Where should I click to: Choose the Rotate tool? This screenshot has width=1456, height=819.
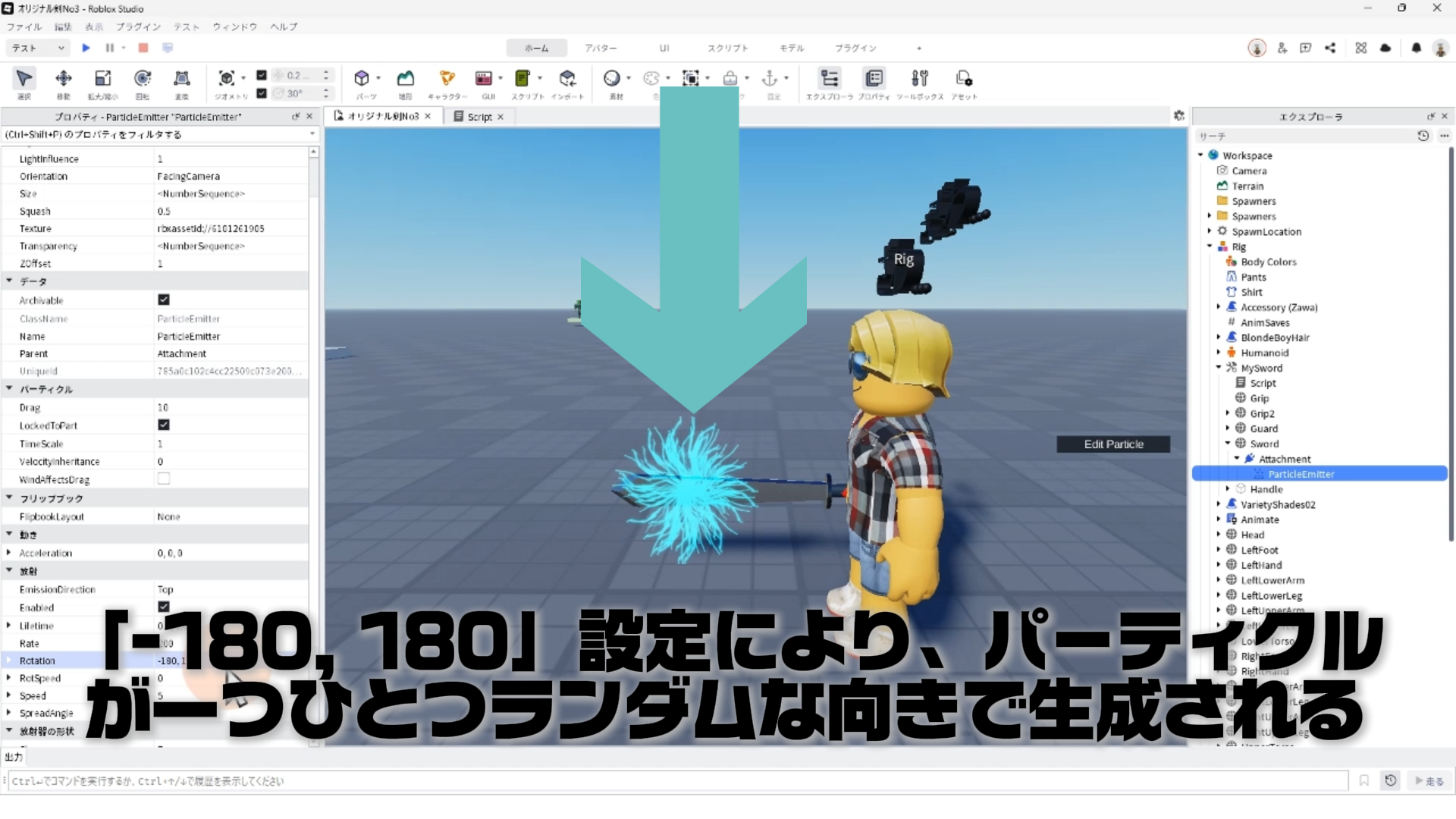tap(142, 79)
